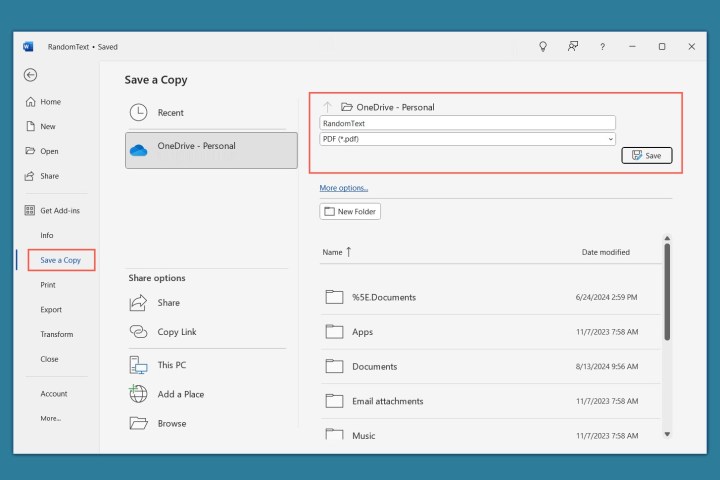The height and width of the screenshot is (480, 720).
Task: Expand the PDF file type dropdown
Action: (610, 139)
